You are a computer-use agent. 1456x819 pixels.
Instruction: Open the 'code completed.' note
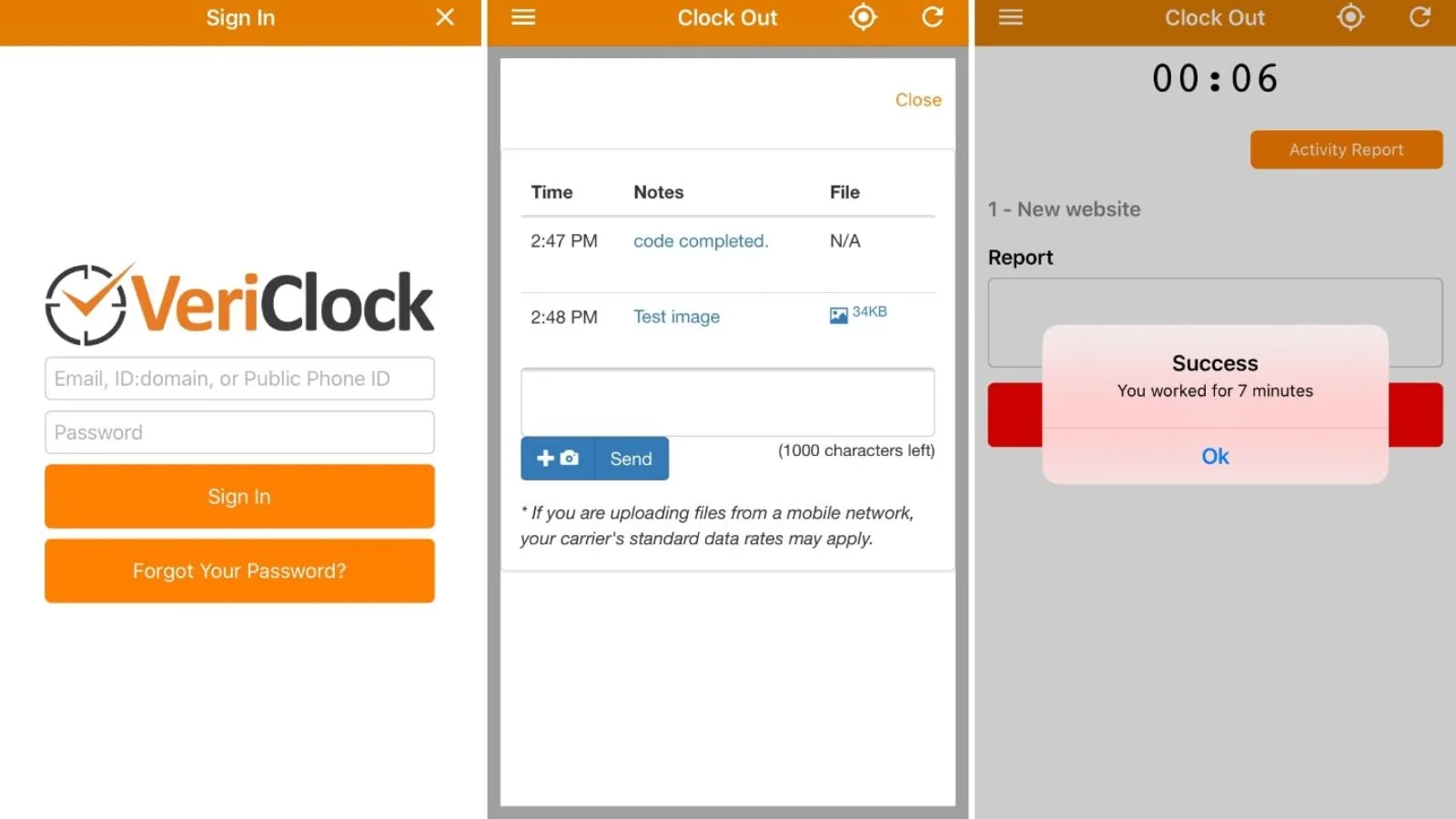(701, 241)
